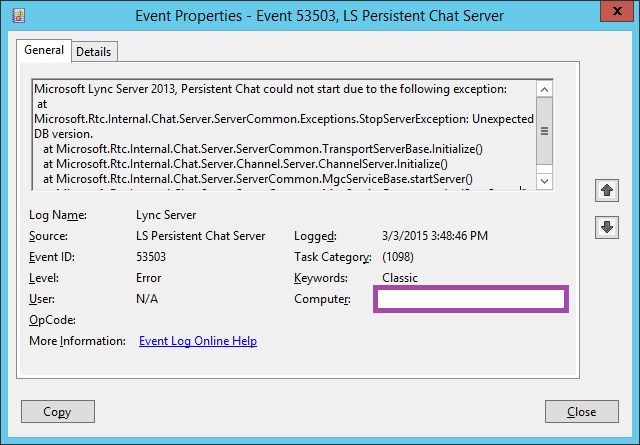Viewport: 640px width, 445px height.
Task: Click the up arrow for previous event
Action: (605, 189)
